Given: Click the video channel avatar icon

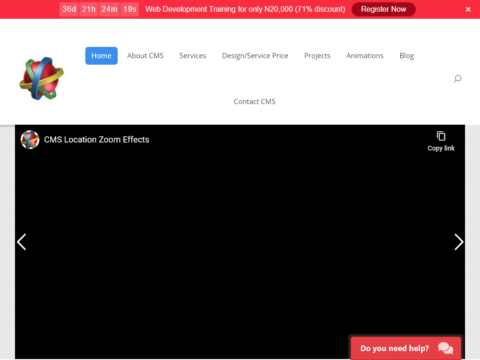Looking at the screenshot, I should 30,140.
